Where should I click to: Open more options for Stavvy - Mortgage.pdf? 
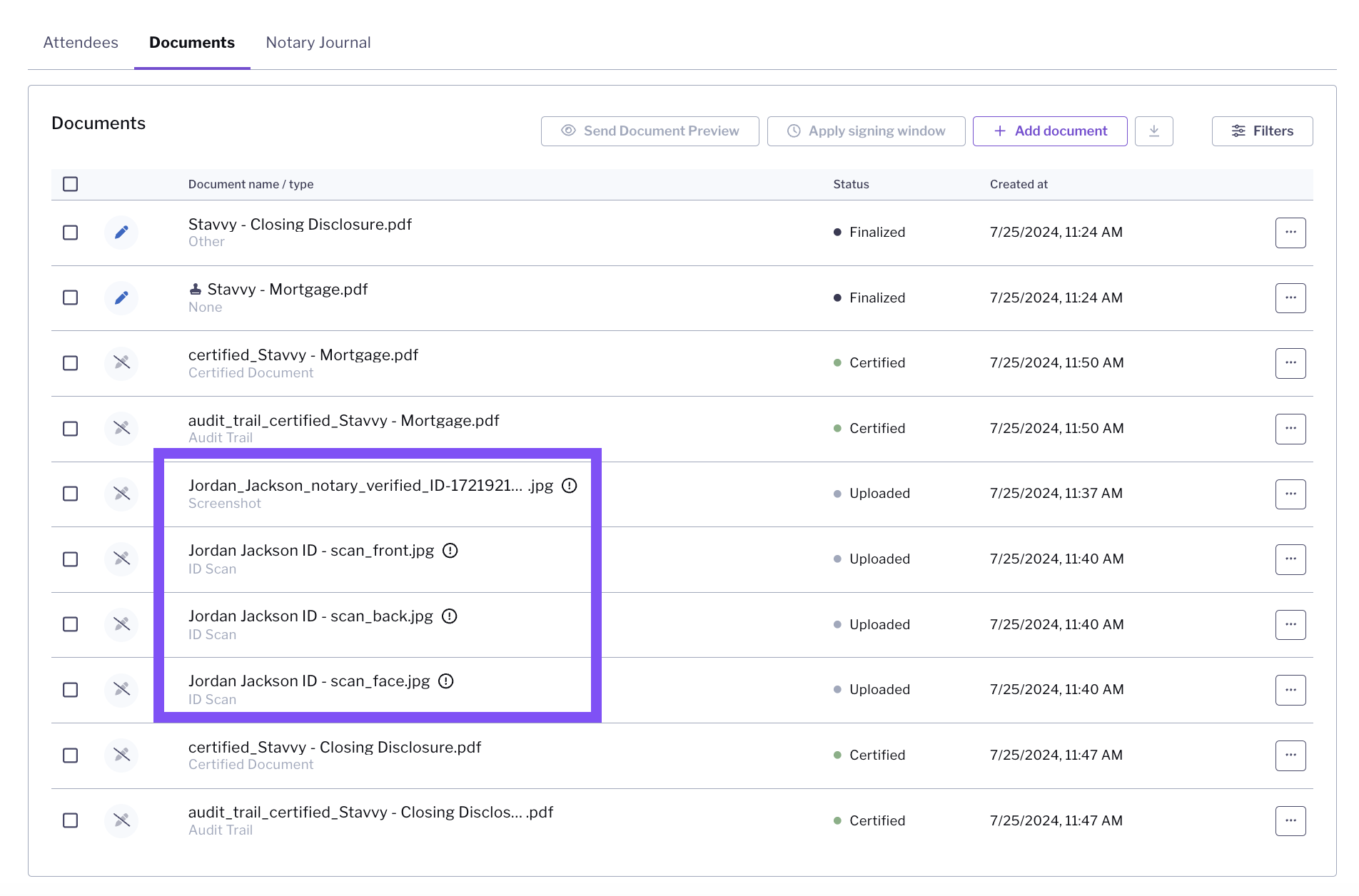coord(1290,298)
